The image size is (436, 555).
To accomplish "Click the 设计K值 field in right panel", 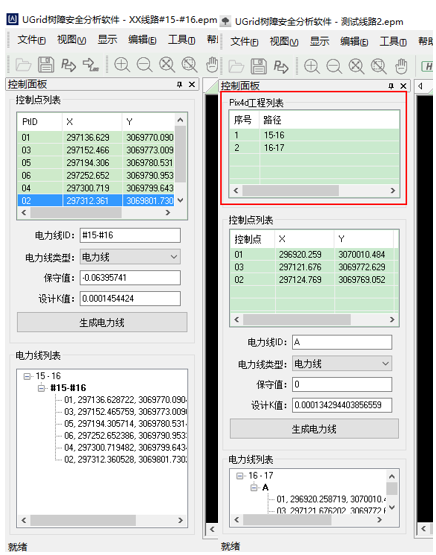I will point(342,405).
